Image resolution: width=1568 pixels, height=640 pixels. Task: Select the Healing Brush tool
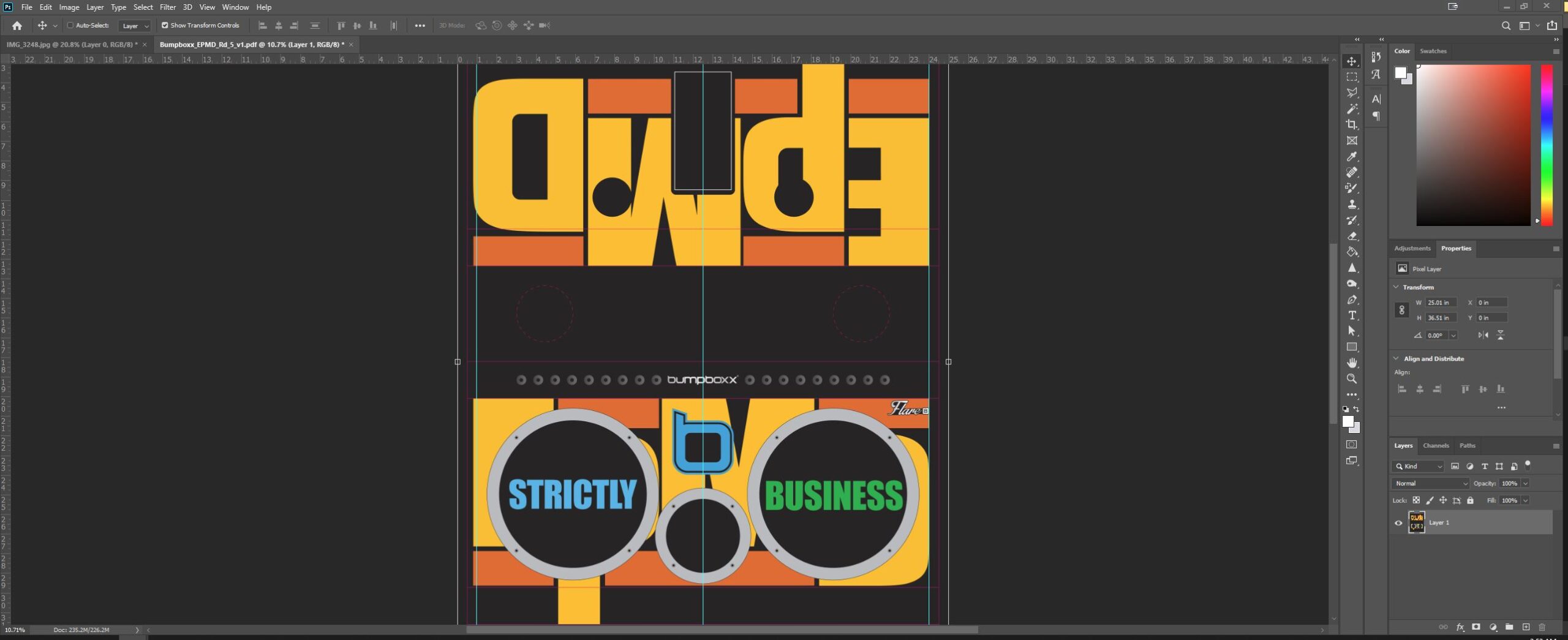pos(1351,172)
